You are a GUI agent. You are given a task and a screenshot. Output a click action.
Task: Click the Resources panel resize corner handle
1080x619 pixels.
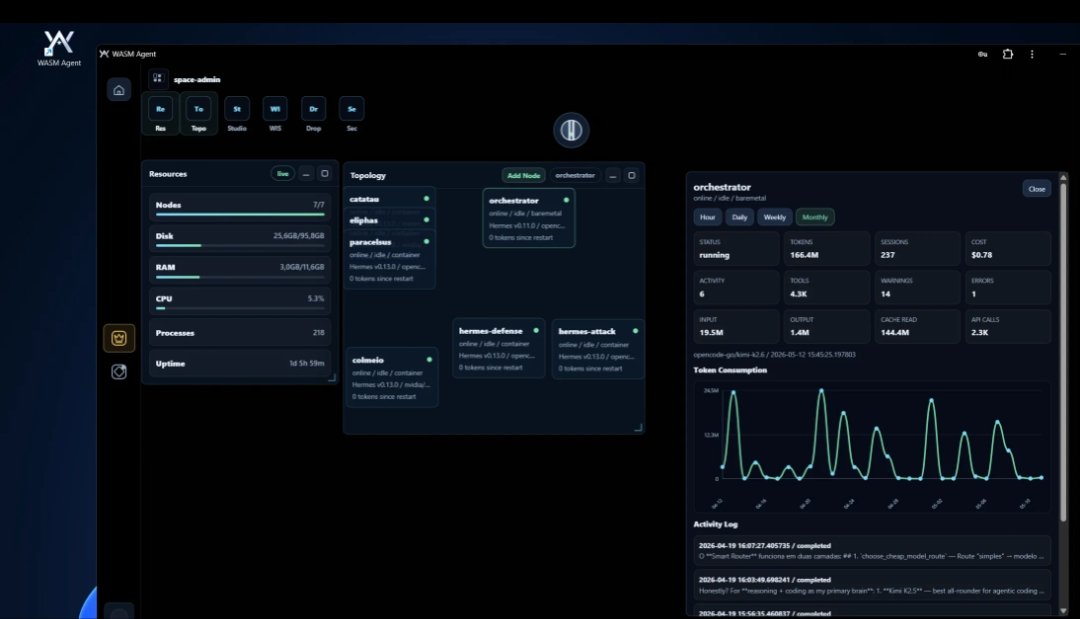click(332, 377)
